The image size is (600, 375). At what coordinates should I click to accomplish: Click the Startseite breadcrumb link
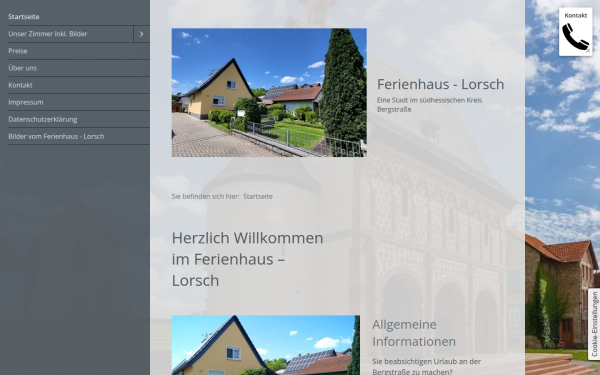point(258,196)
